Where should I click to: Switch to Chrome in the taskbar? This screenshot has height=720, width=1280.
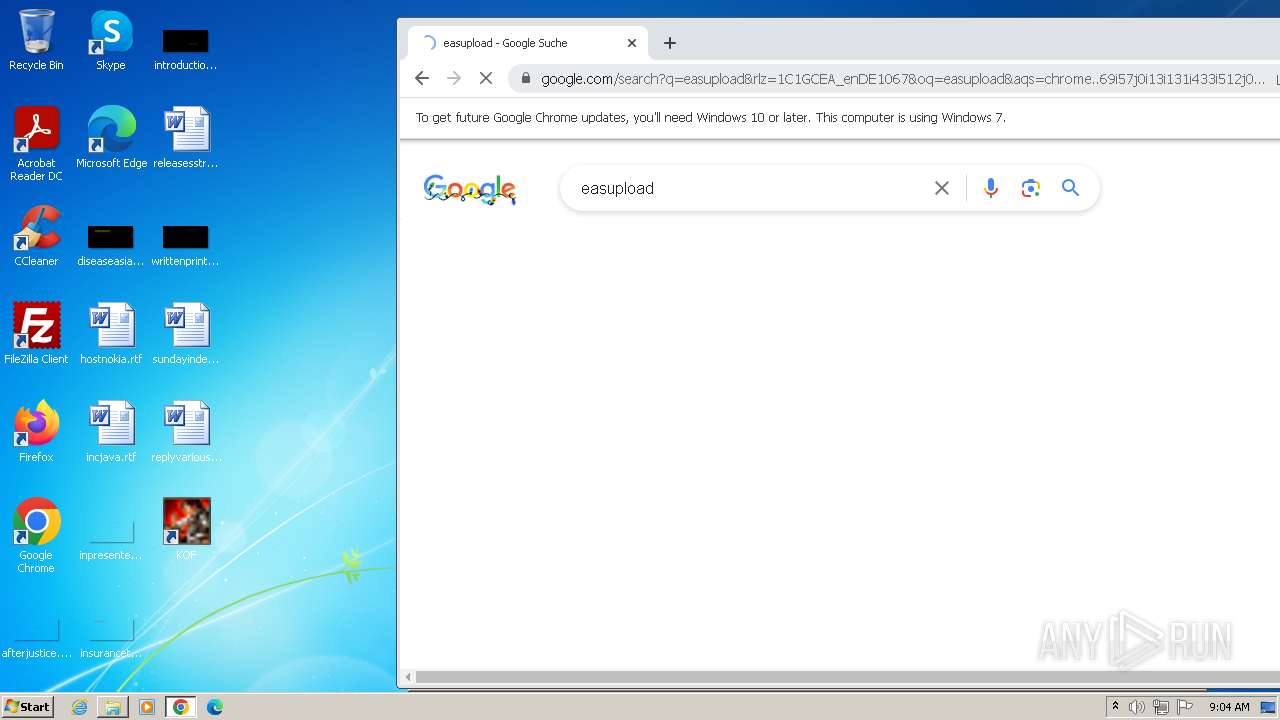(181, 707)
